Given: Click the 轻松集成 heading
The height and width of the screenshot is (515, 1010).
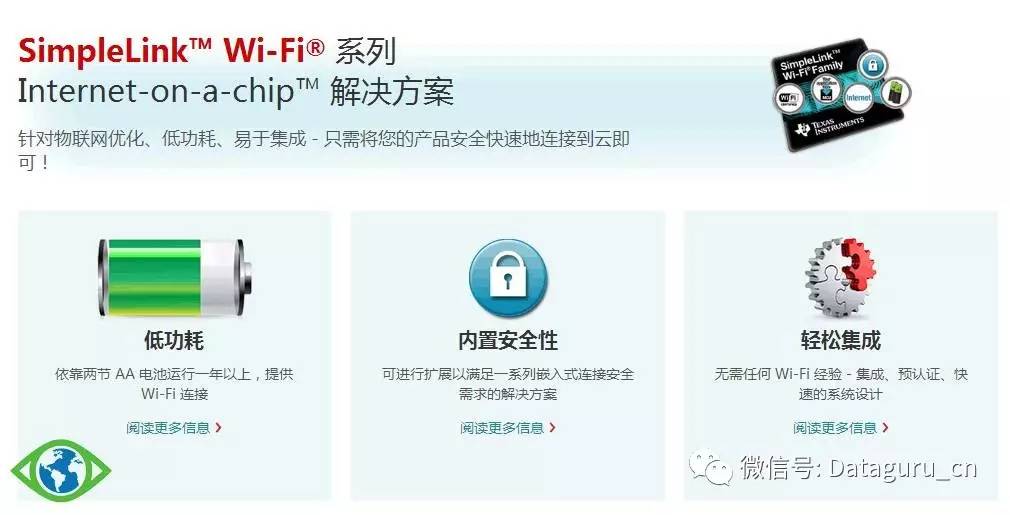Looking at the screenshot, I should click(x=841, y=340).
